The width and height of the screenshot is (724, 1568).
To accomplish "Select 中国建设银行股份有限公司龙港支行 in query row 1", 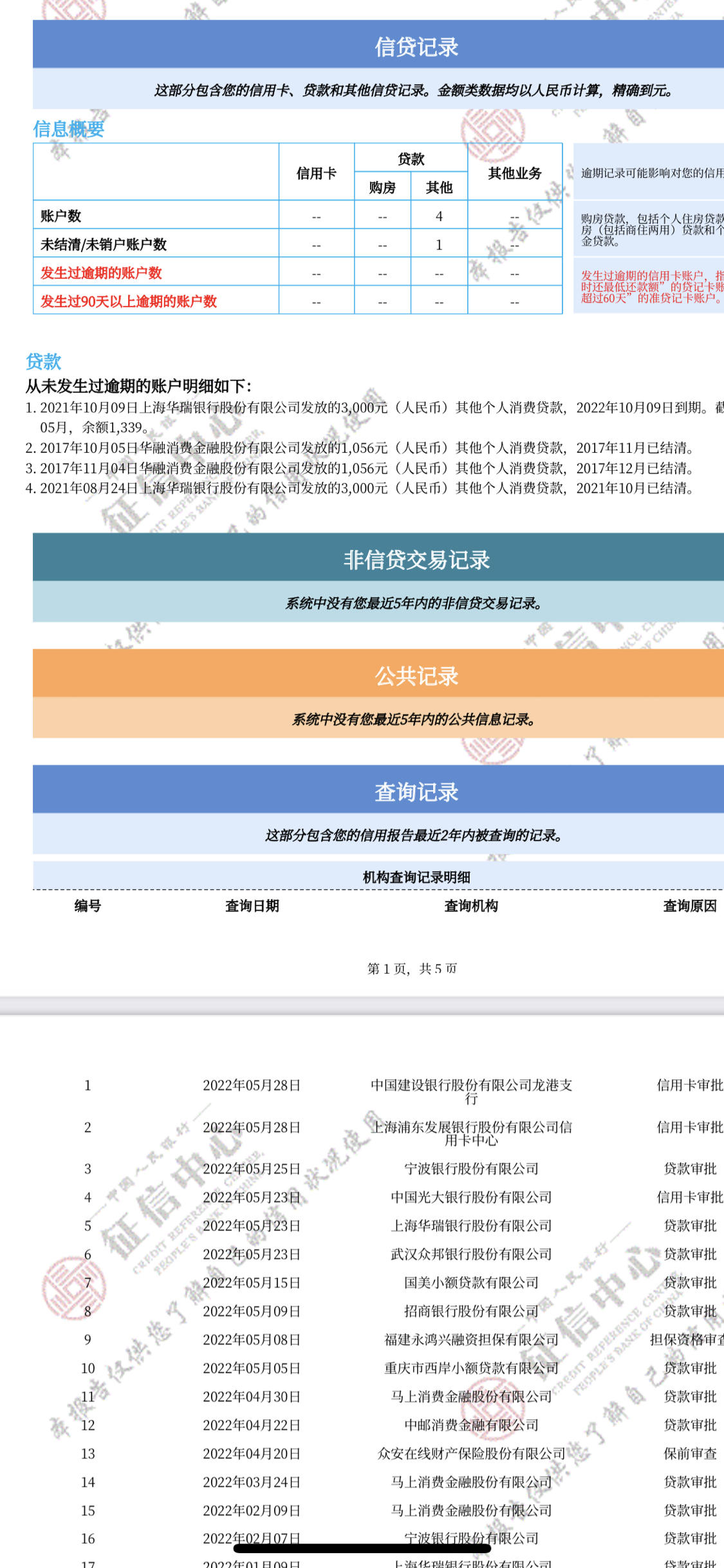I will tap(471, 1091).
